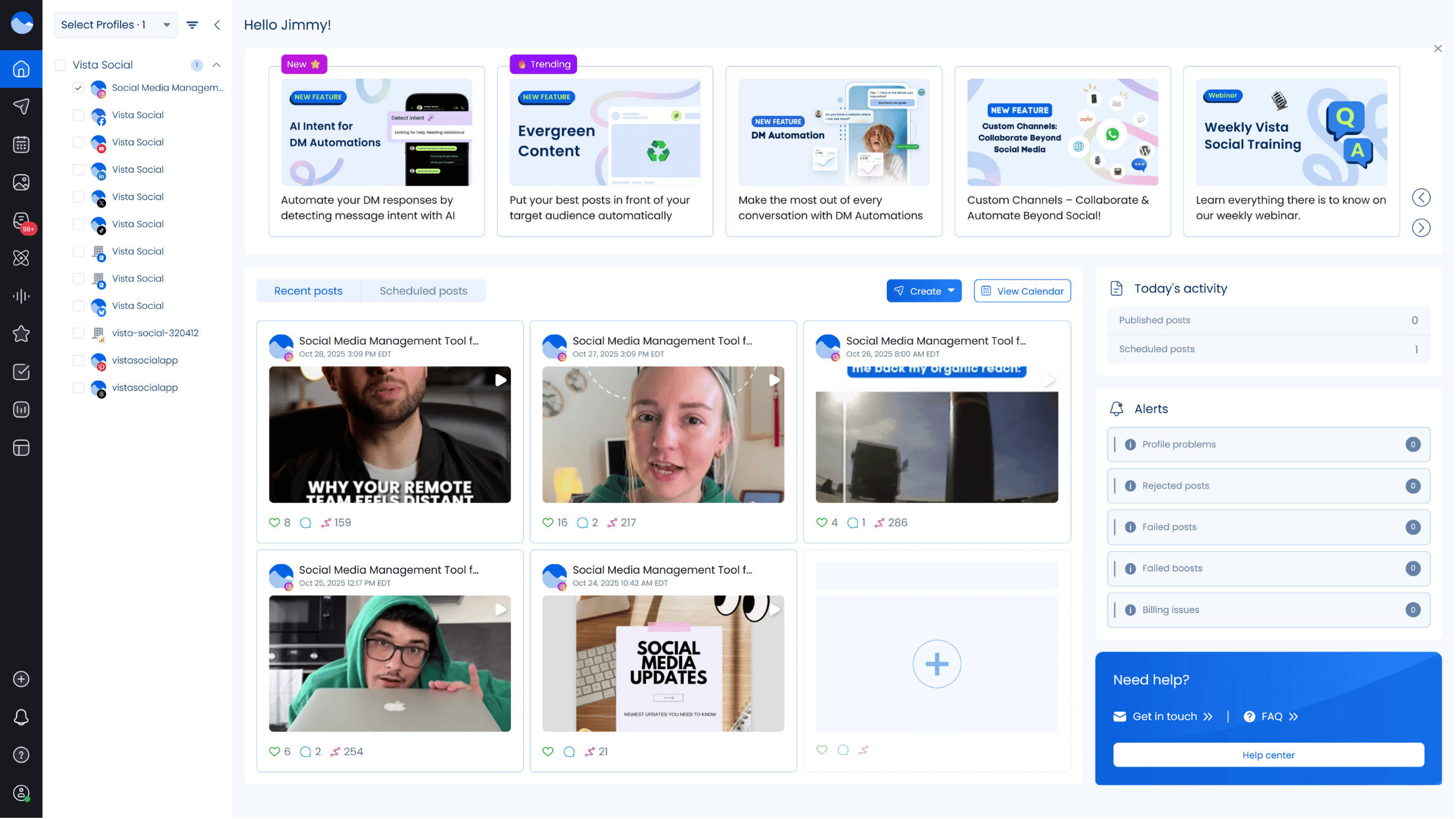Open the calendar icon in left sidebar
1456x819 pixels.
point(21,145)
